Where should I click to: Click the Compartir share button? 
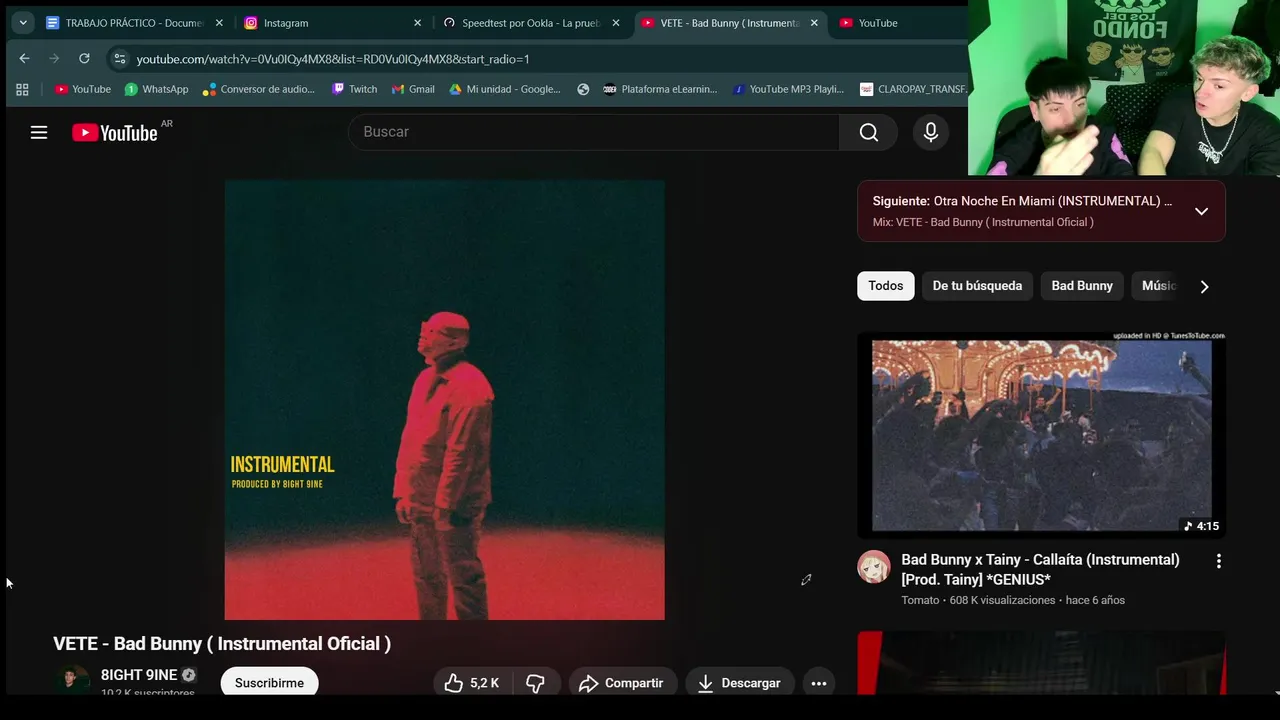point(622,683)
